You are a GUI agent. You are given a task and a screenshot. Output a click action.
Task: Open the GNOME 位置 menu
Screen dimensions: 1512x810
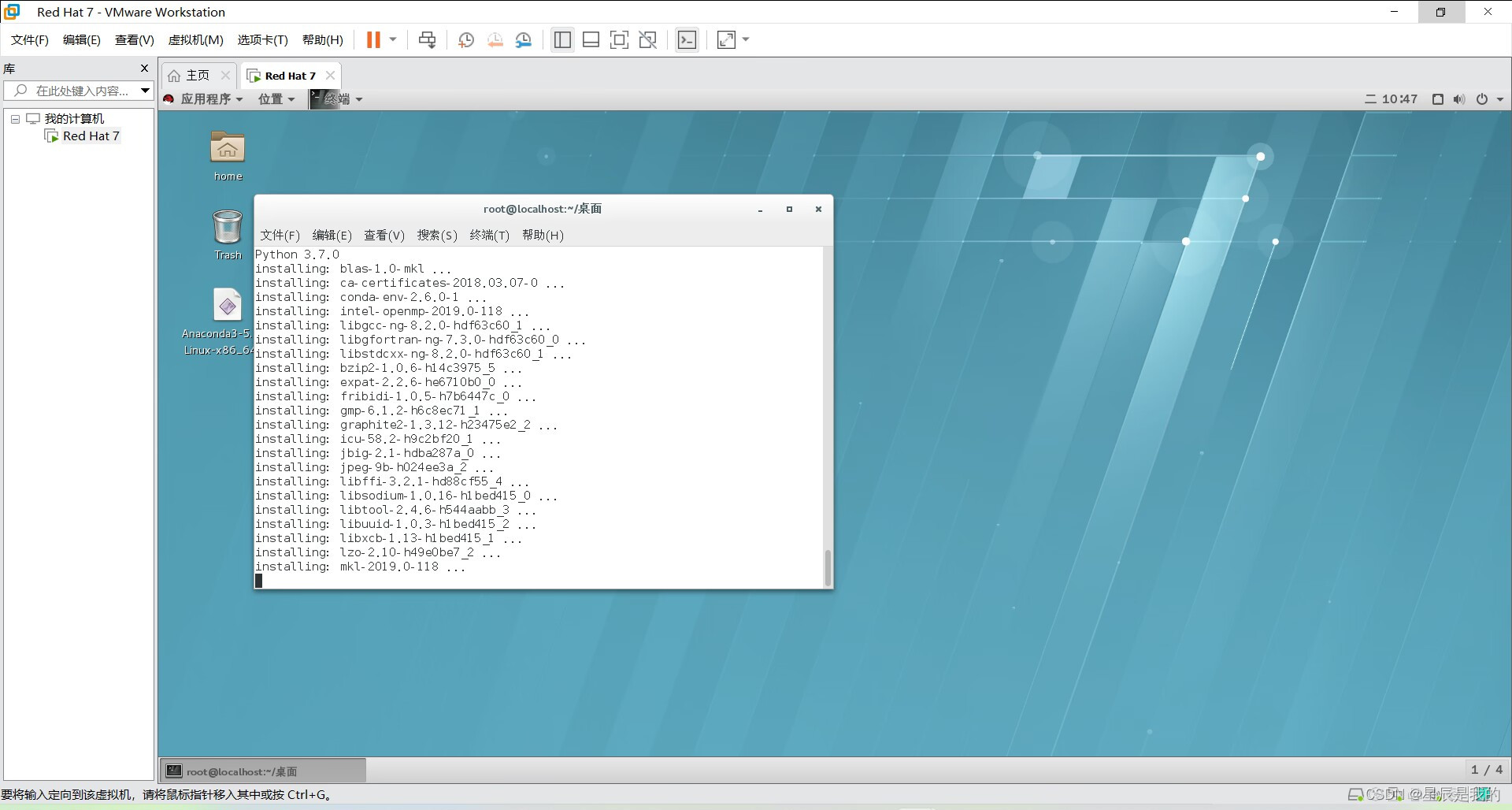point(276,99)
